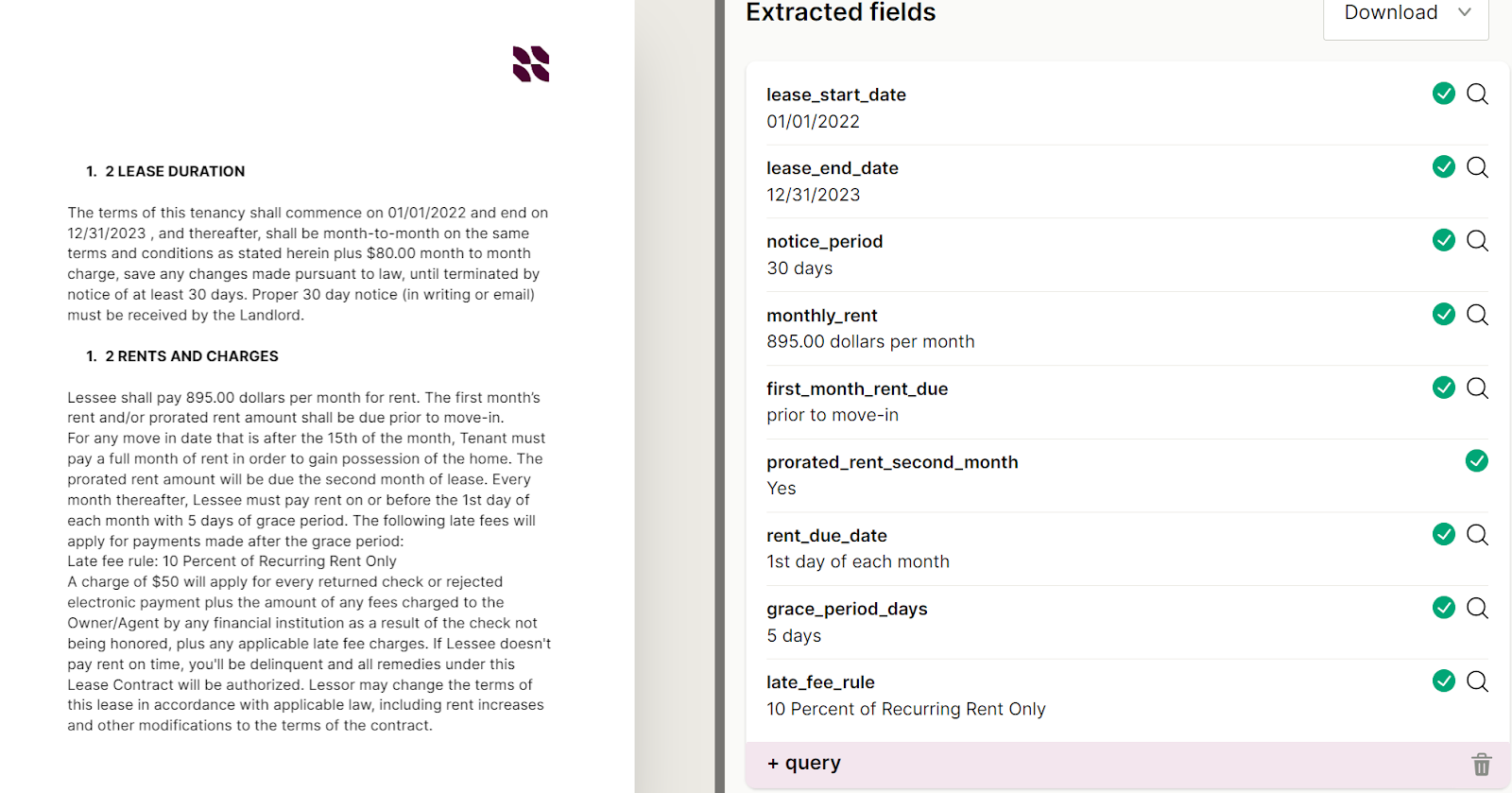Click the green check for rent_due_date
Viewport: 1512px width, 793px height.
(1444, 534)
